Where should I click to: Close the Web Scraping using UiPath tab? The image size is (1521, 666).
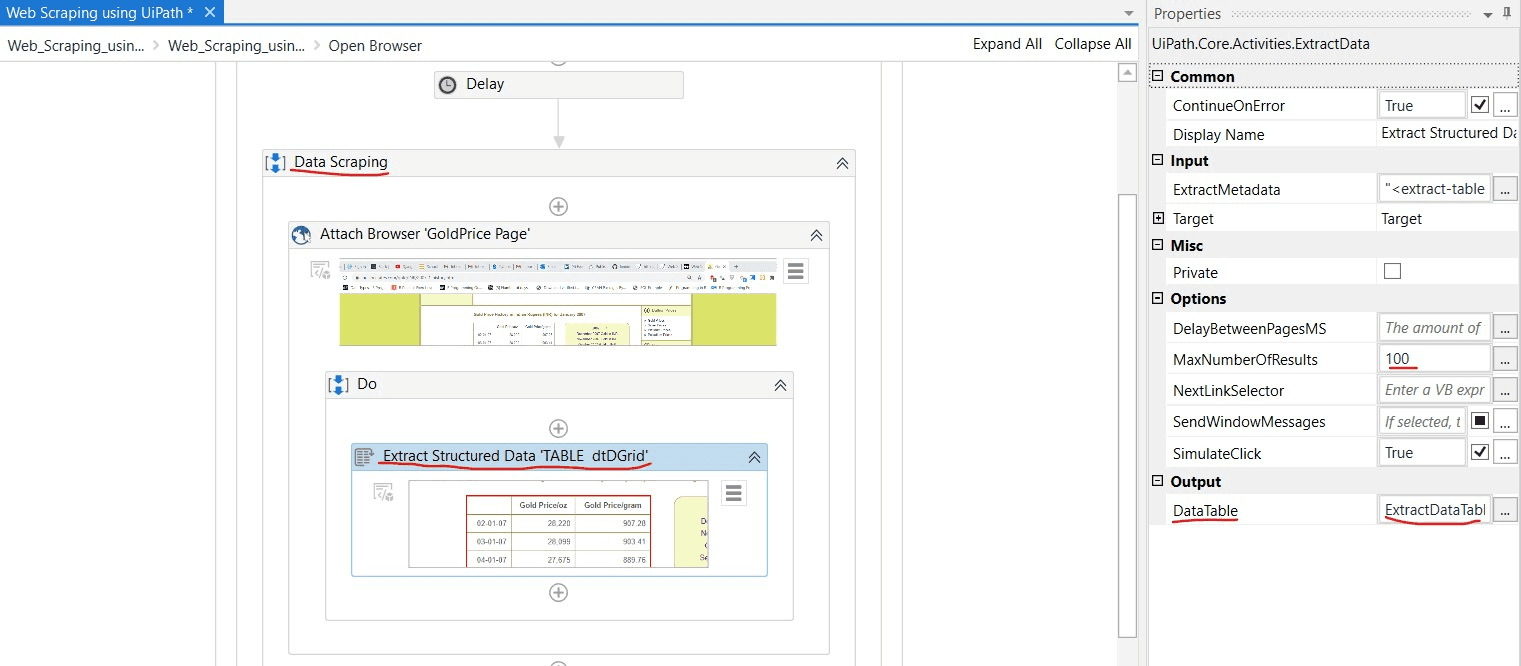click(209, 12)
